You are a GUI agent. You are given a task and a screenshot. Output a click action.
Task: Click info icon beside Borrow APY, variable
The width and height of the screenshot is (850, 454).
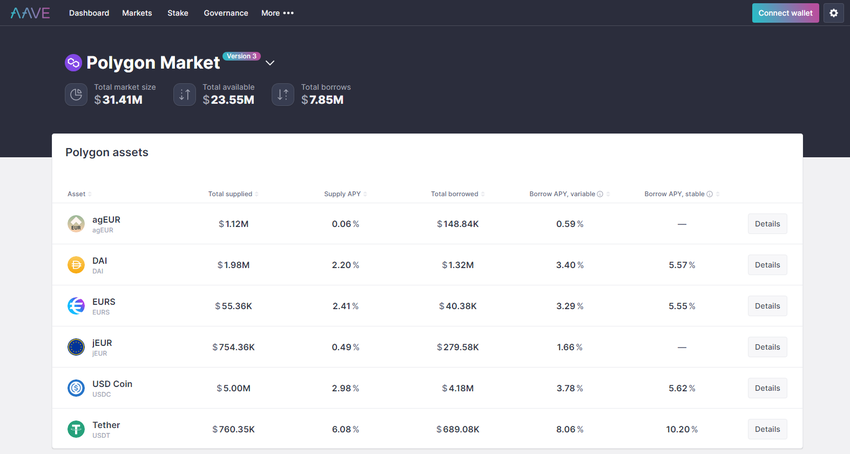pos(600,194)
